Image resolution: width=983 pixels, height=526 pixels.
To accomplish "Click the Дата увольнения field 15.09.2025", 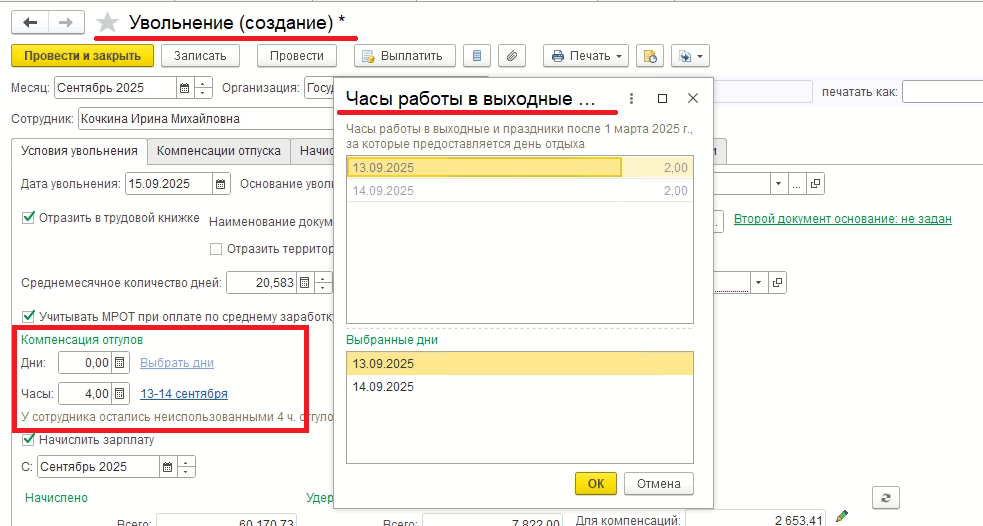I will (169, 184).
